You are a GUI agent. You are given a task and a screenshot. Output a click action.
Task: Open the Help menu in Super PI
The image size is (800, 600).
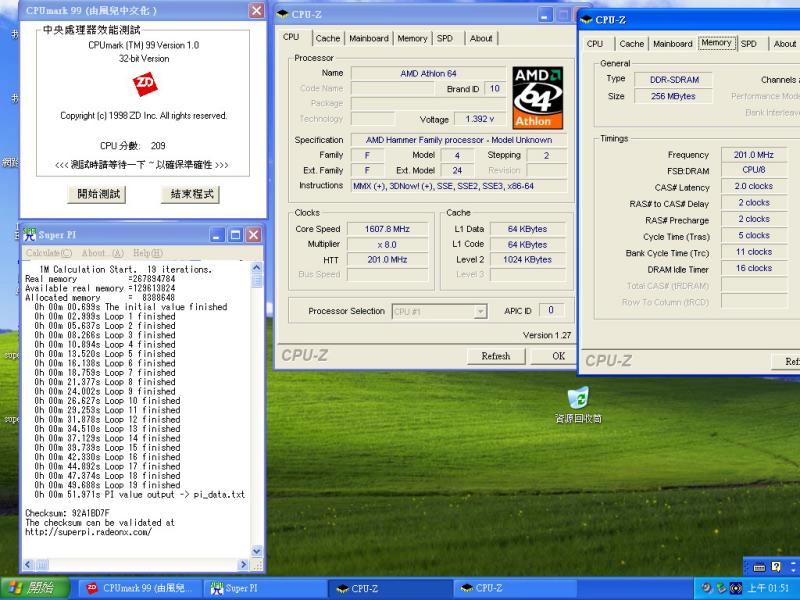tap(147, 253)
